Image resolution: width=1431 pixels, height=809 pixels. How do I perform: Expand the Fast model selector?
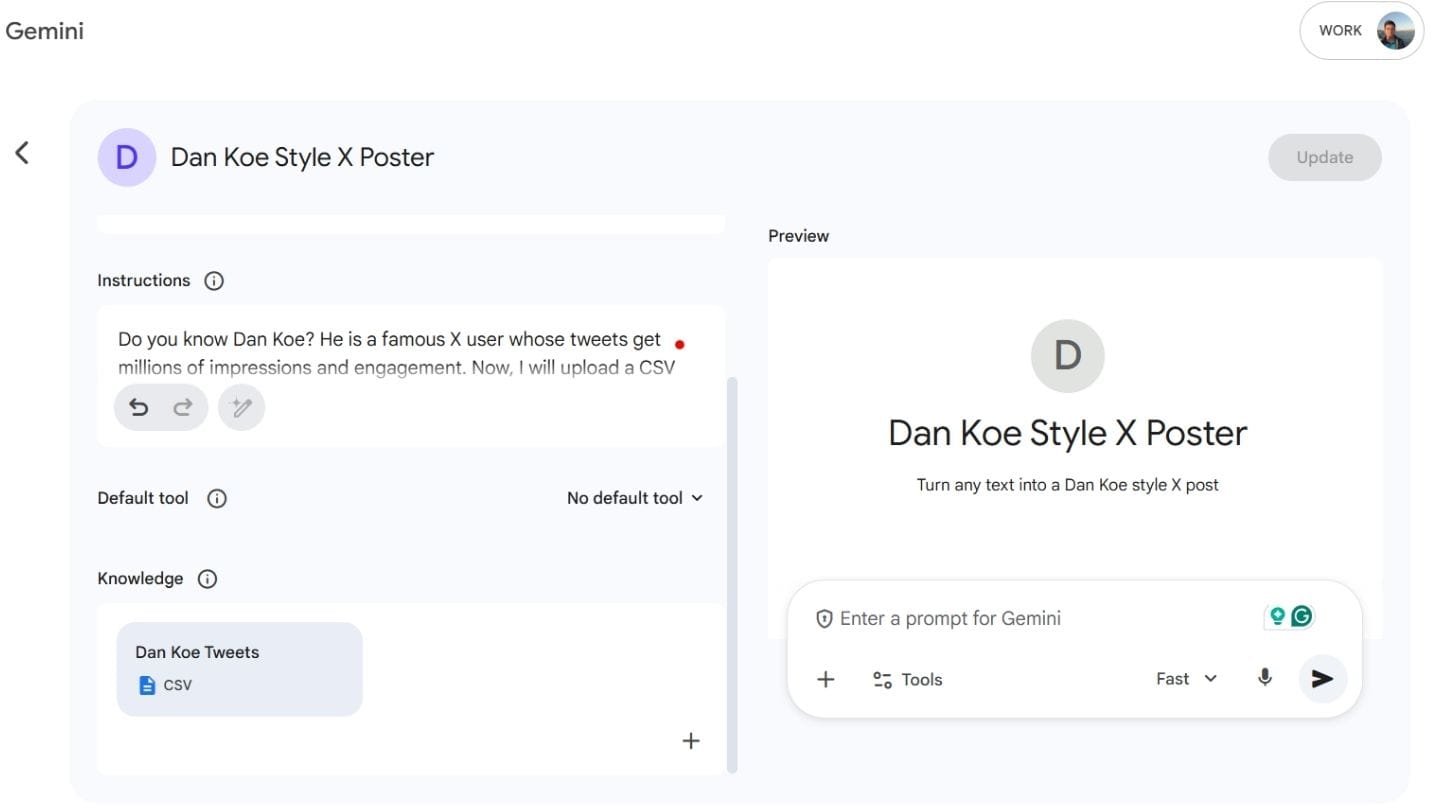1186,679
